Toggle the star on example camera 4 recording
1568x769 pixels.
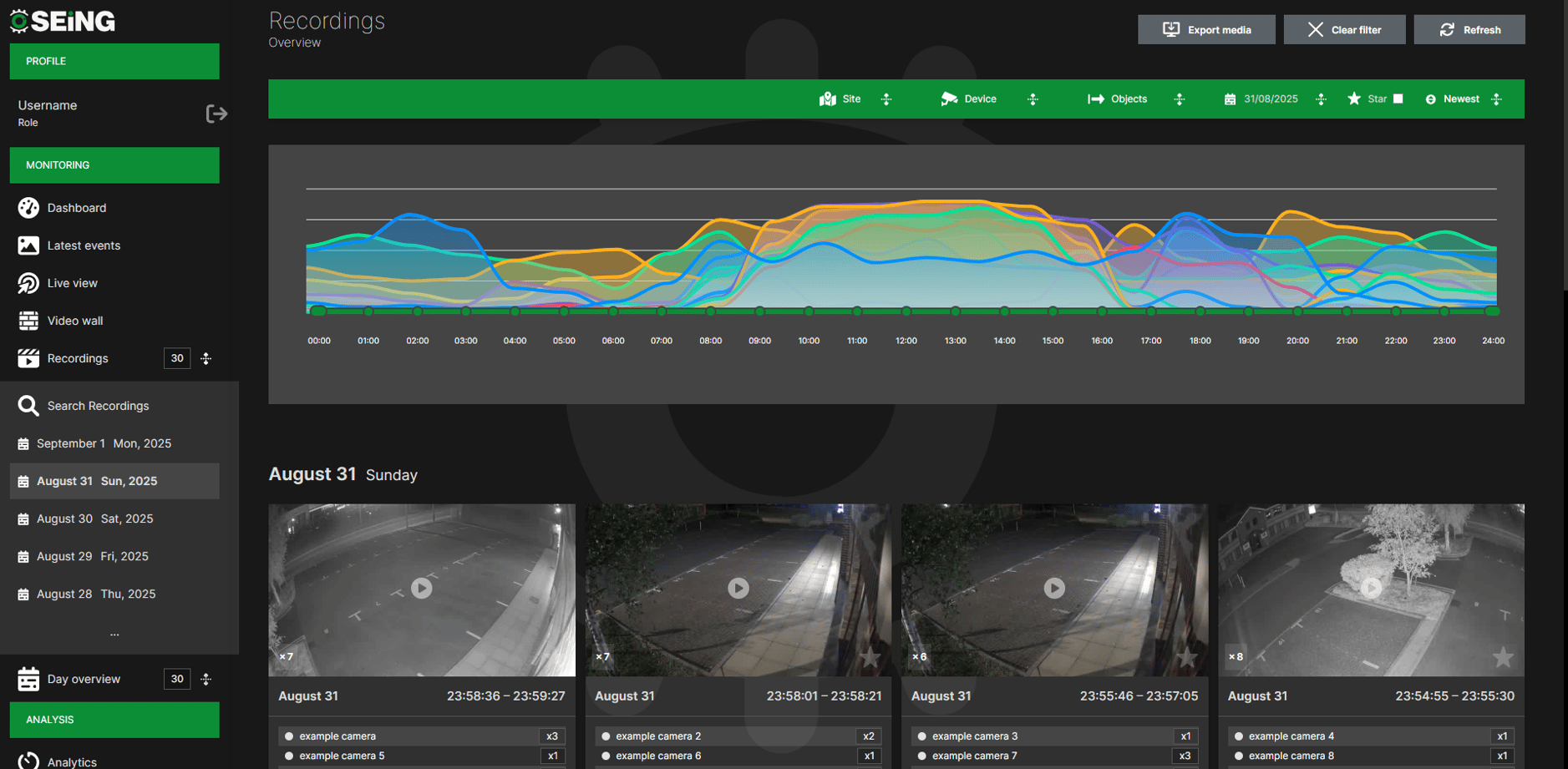[x=1504, y=658]
